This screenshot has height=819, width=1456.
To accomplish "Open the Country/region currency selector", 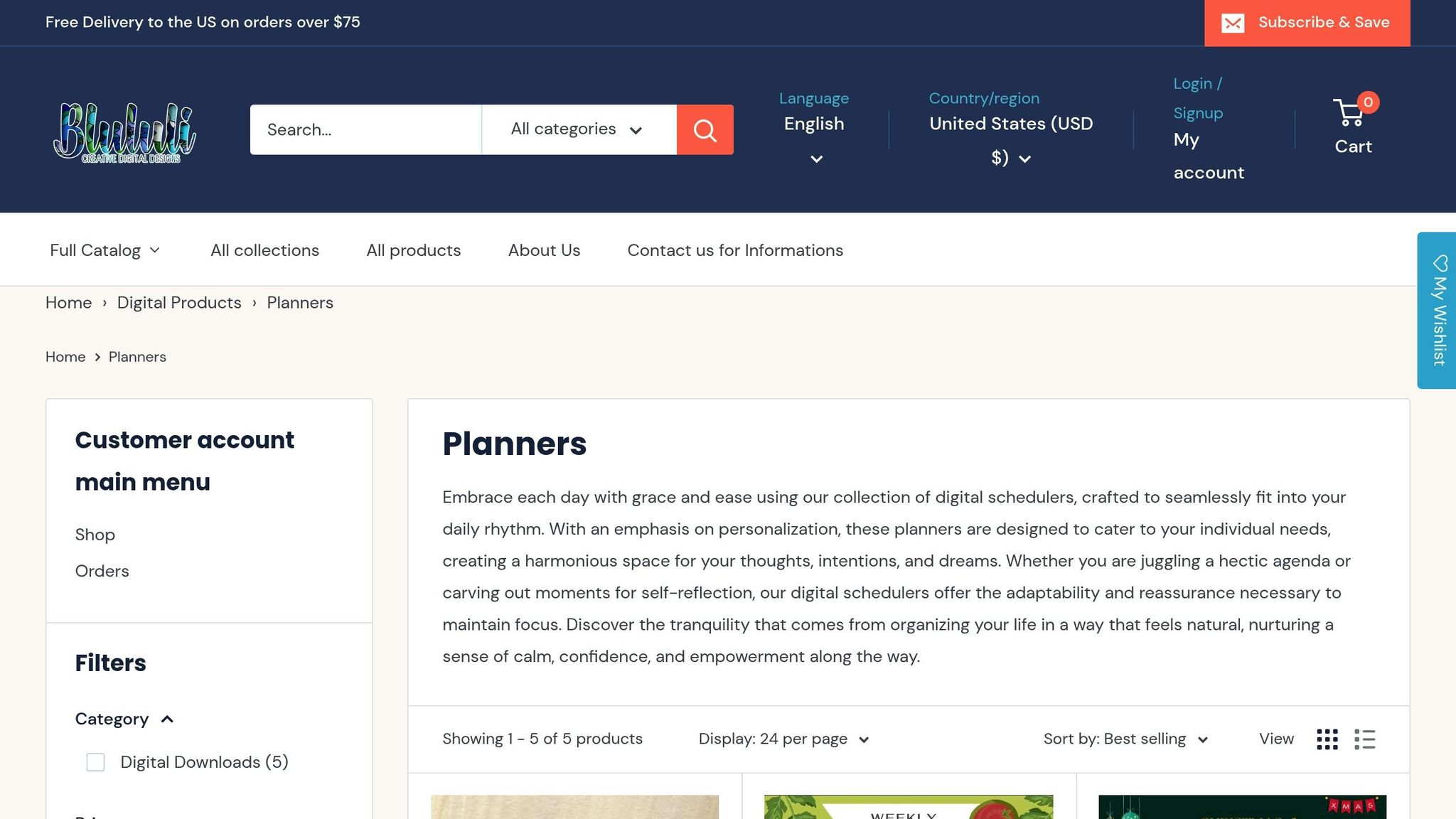I will tap(1010, 139).
